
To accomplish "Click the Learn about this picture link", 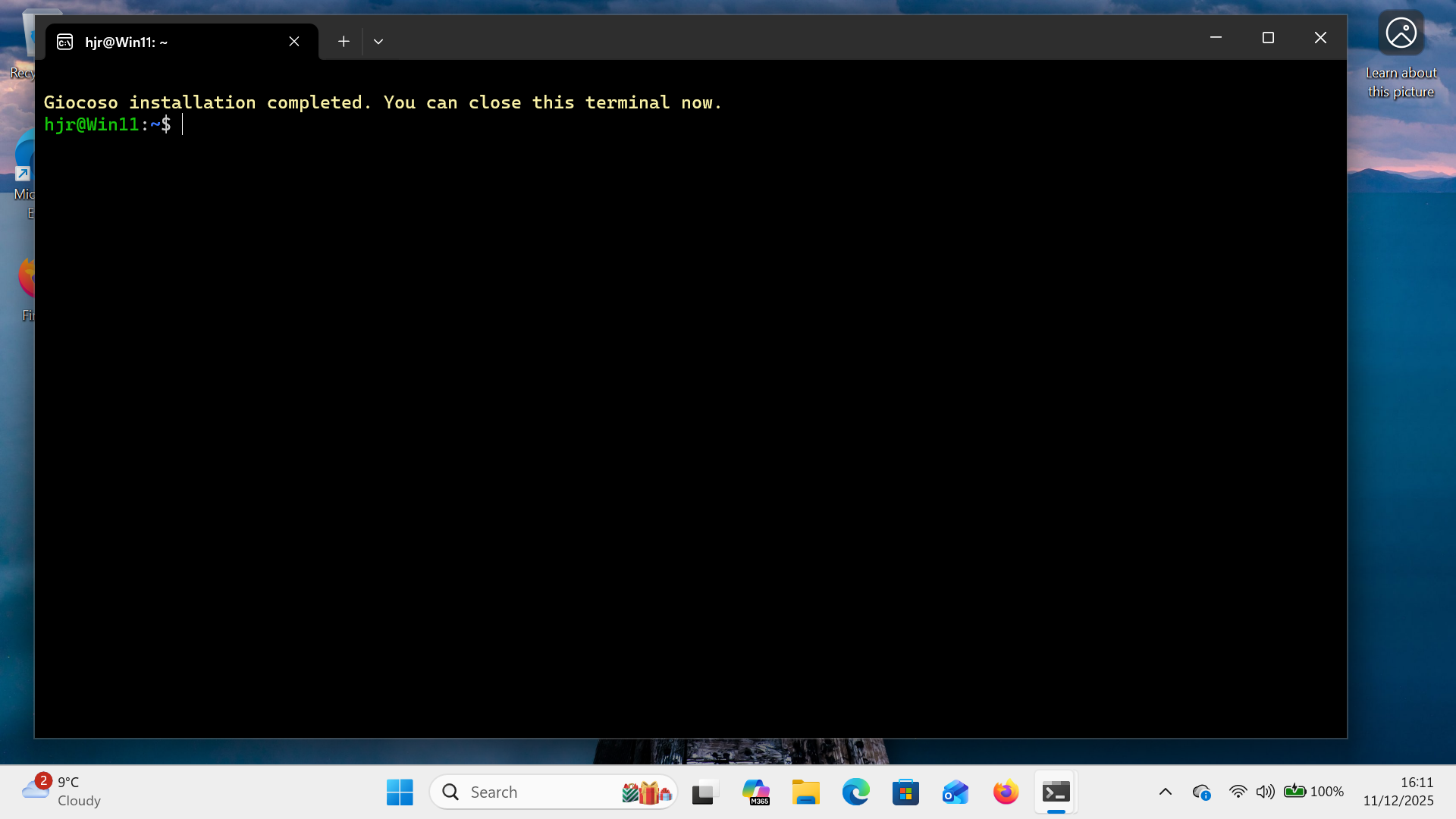I will pyautogui.click(x=1401, y=81).
